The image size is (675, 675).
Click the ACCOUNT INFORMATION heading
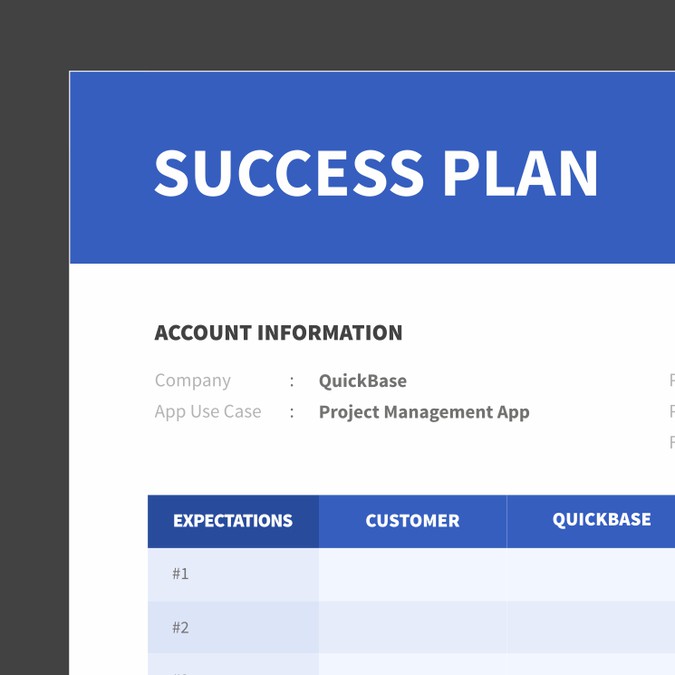[x=278, y=333]
